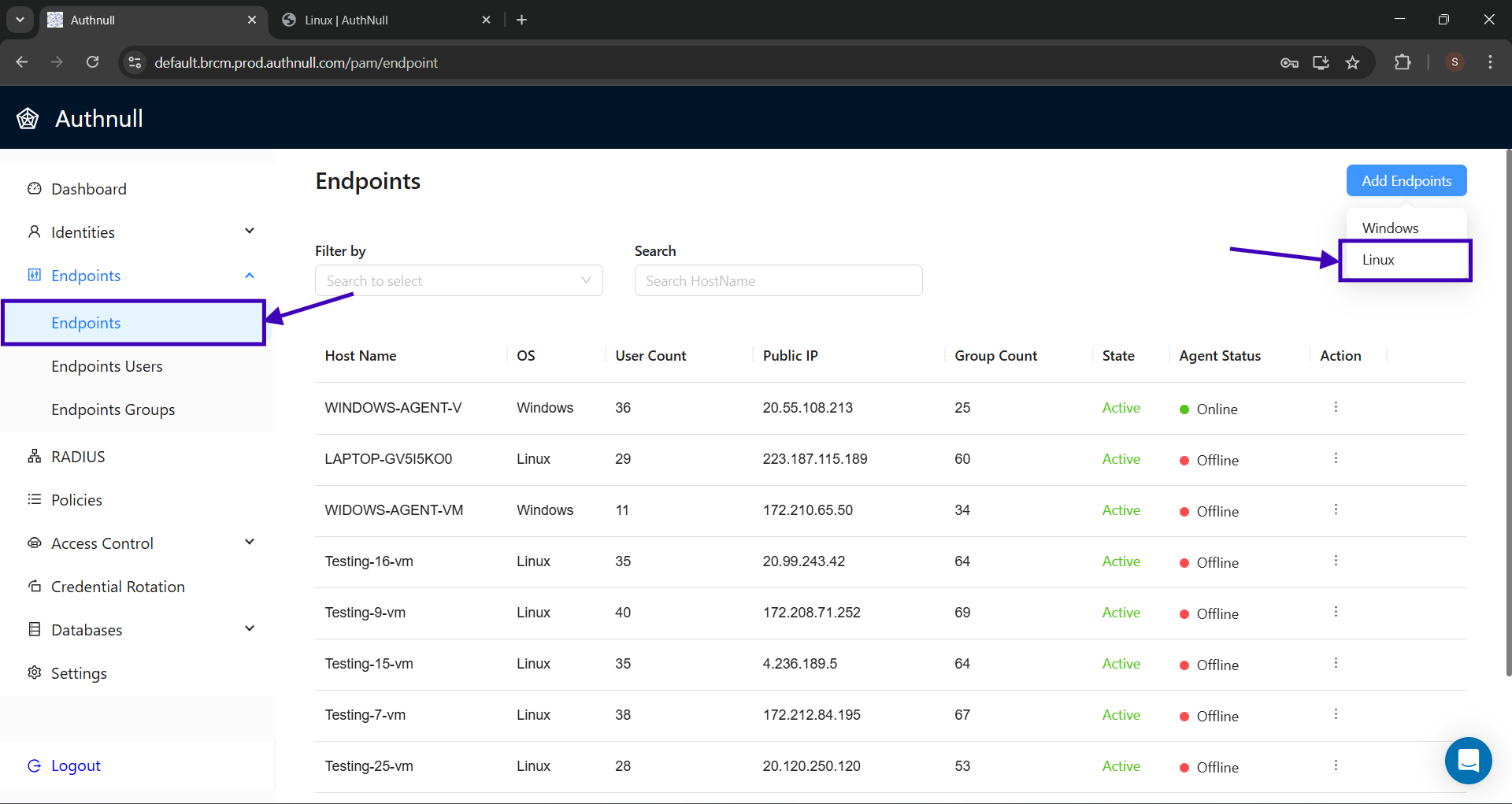Screen dimensions: 1512x804
Task: Click the Logout icon
Action: pos(34,765)
